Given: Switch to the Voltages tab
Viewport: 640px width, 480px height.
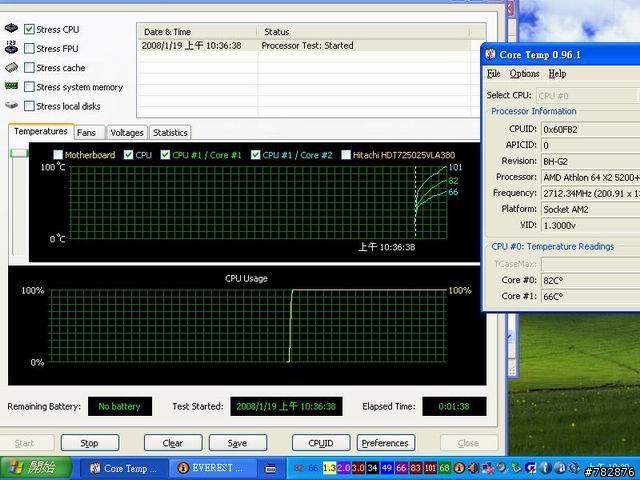Looking at the screenshot, I should click(x=127, y=133).
